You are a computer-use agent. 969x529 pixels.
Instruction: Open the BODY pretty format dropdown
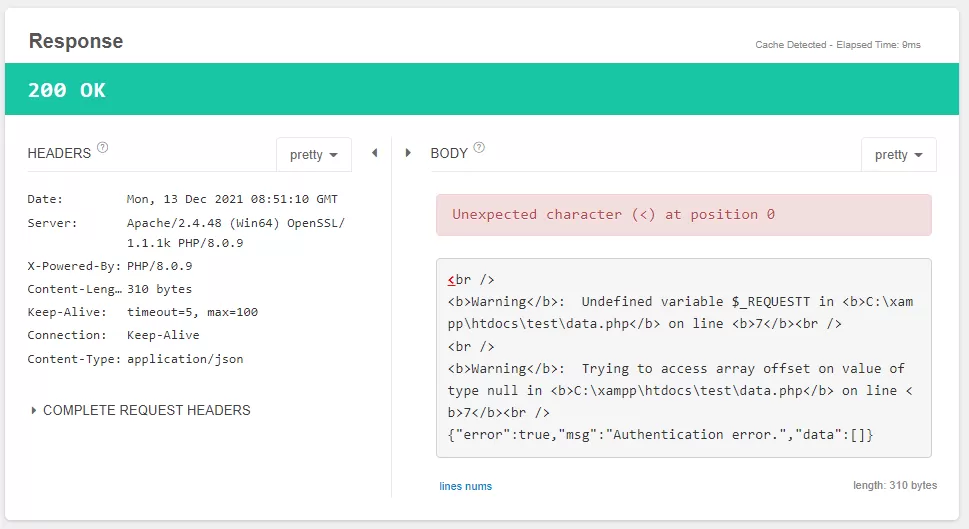coord(899,154)
